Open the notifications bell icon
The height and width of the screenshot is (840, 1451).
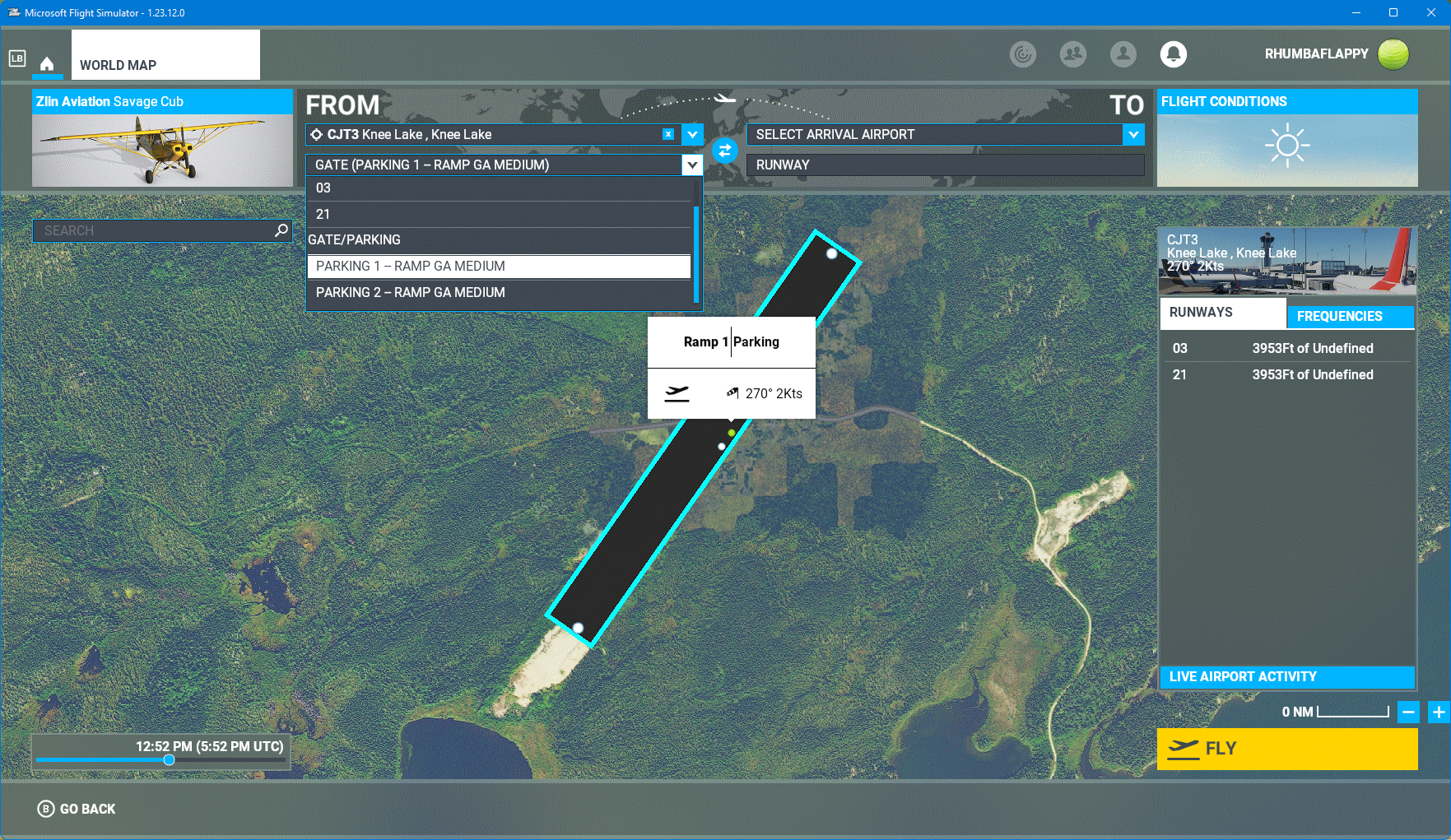click(1173, 54)
